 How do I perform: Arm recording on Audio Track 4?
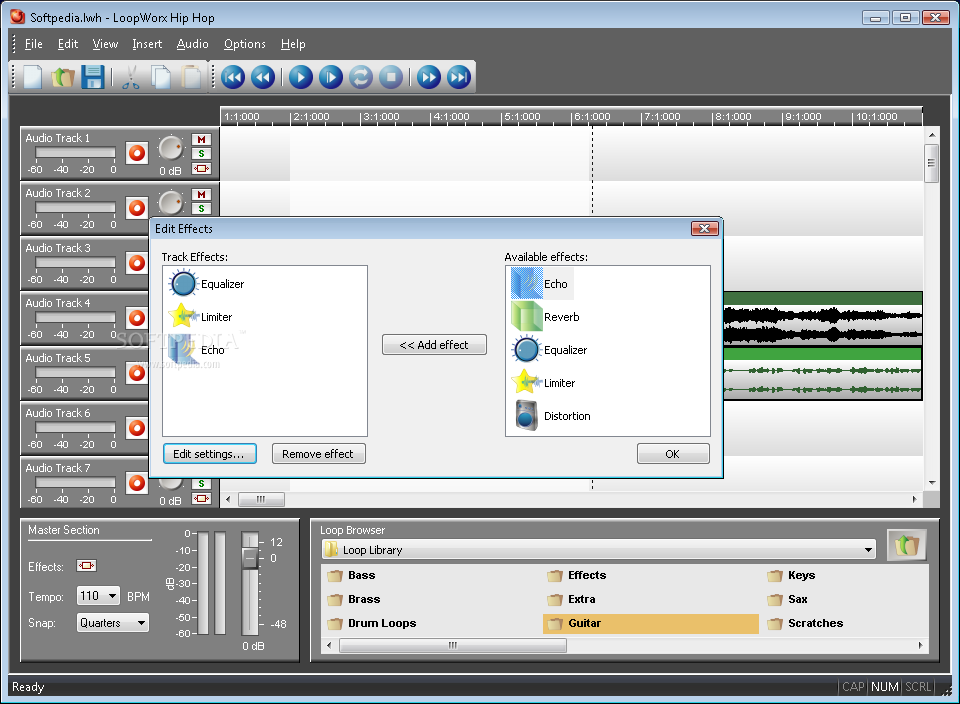pyautogui.click(x=137, y=318)
